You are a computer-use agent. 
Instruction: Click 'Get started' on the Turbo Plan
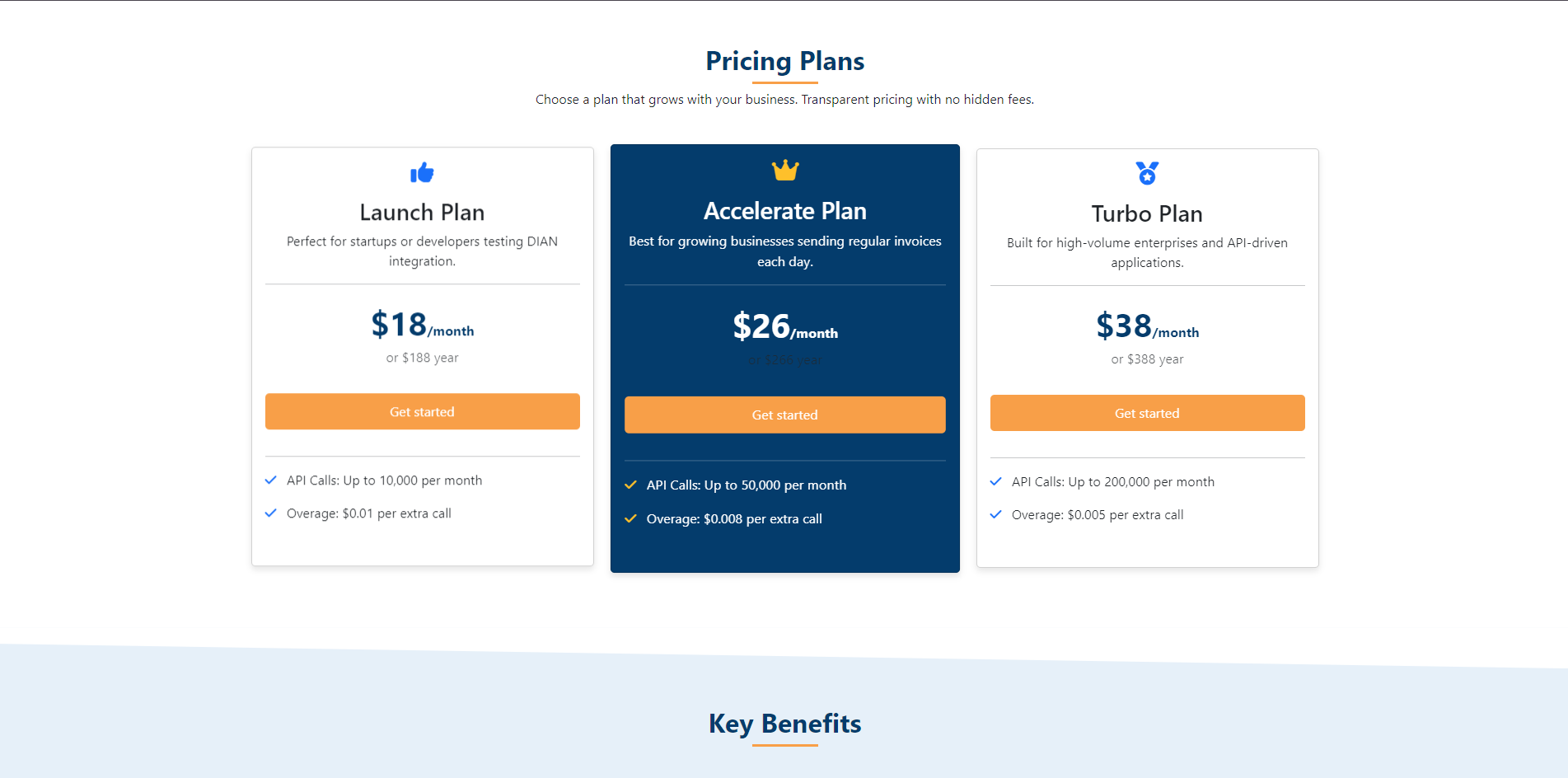(1146, 413)
